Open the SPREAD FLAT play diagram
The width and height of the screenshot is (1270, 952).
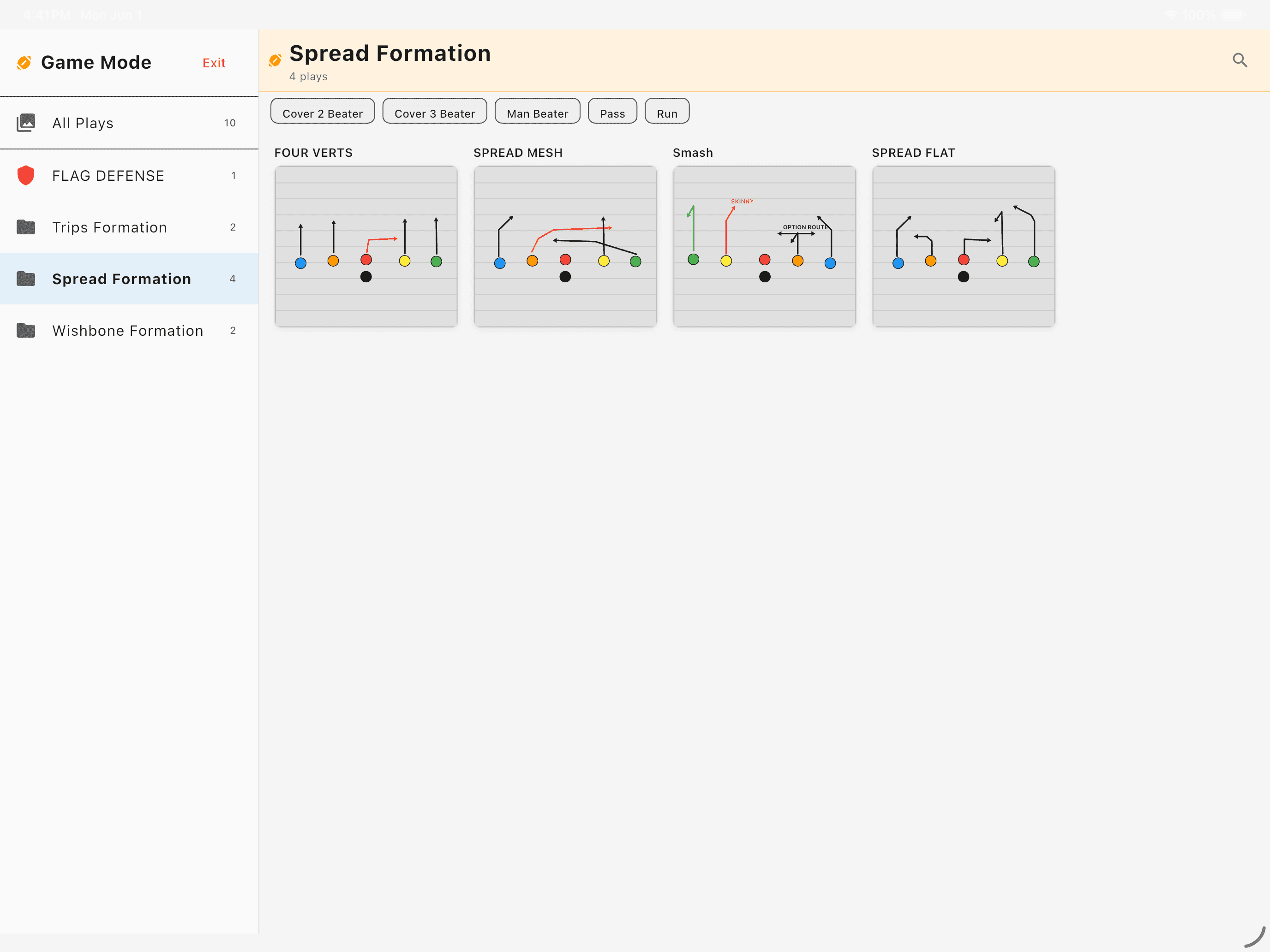[964, 247]
